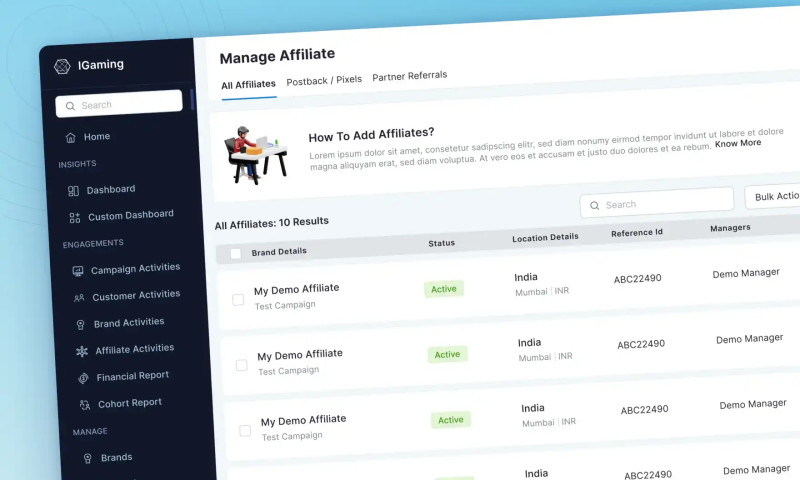
Task: Select the Campaign Activities icon
Action: (78, 271)
